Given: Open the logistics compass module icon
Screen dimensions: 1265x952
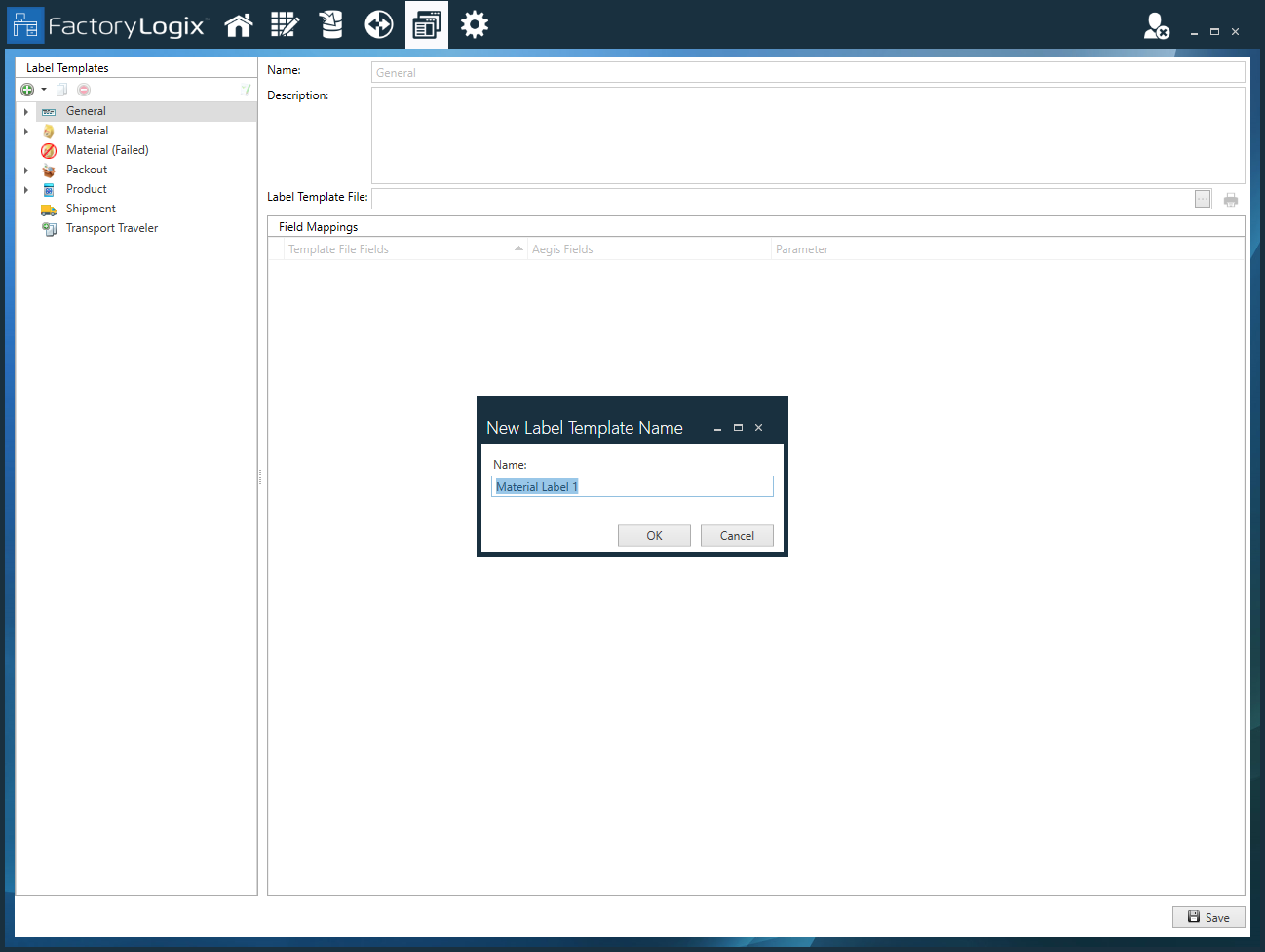Looking at the screenshot, I should 378,24.
